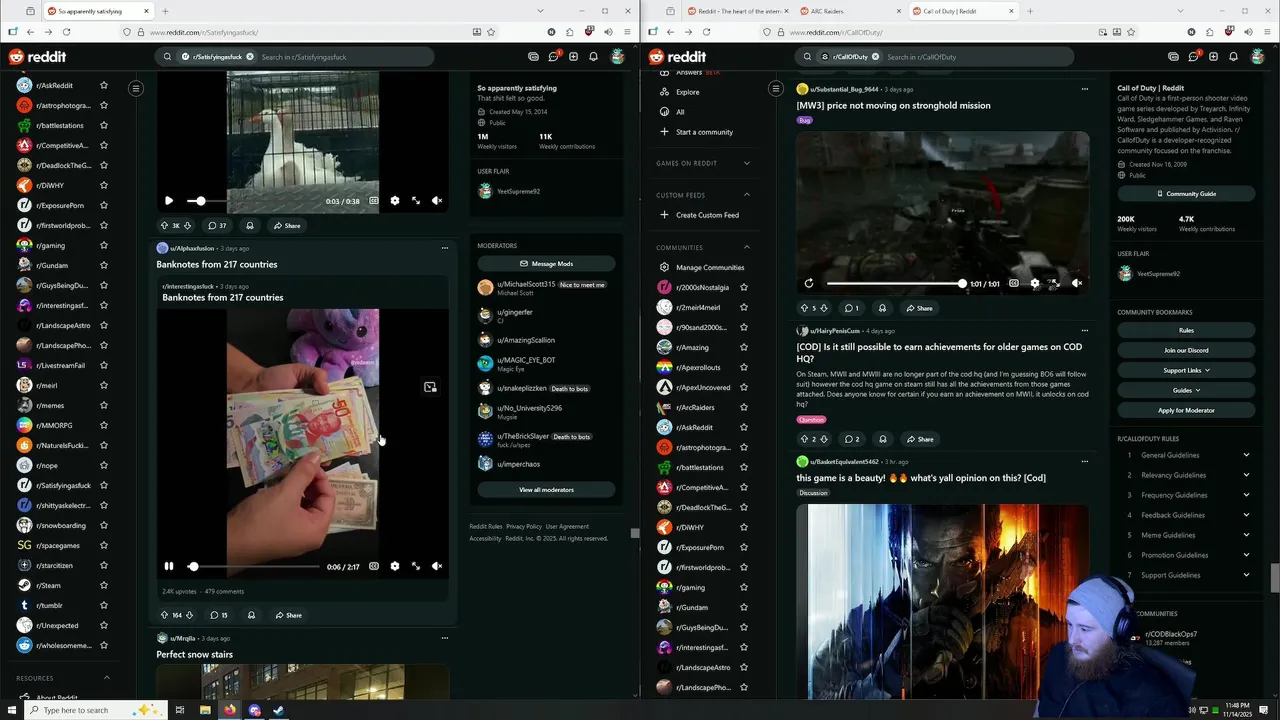The image size is (1280, 720).
Task: Open the Guides dropdown
Action: click(x=1186, y=390)
